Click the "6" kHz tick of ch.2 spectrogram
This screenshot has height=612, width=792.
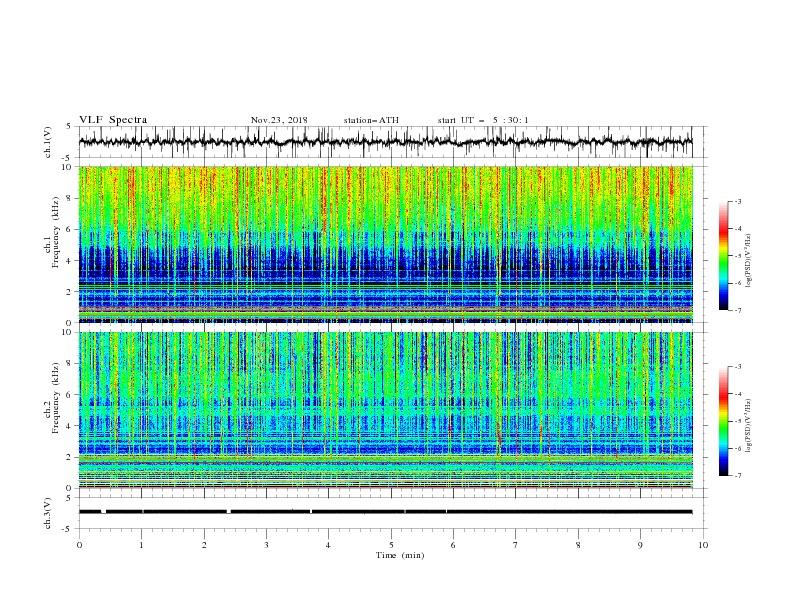pos(70,395)
